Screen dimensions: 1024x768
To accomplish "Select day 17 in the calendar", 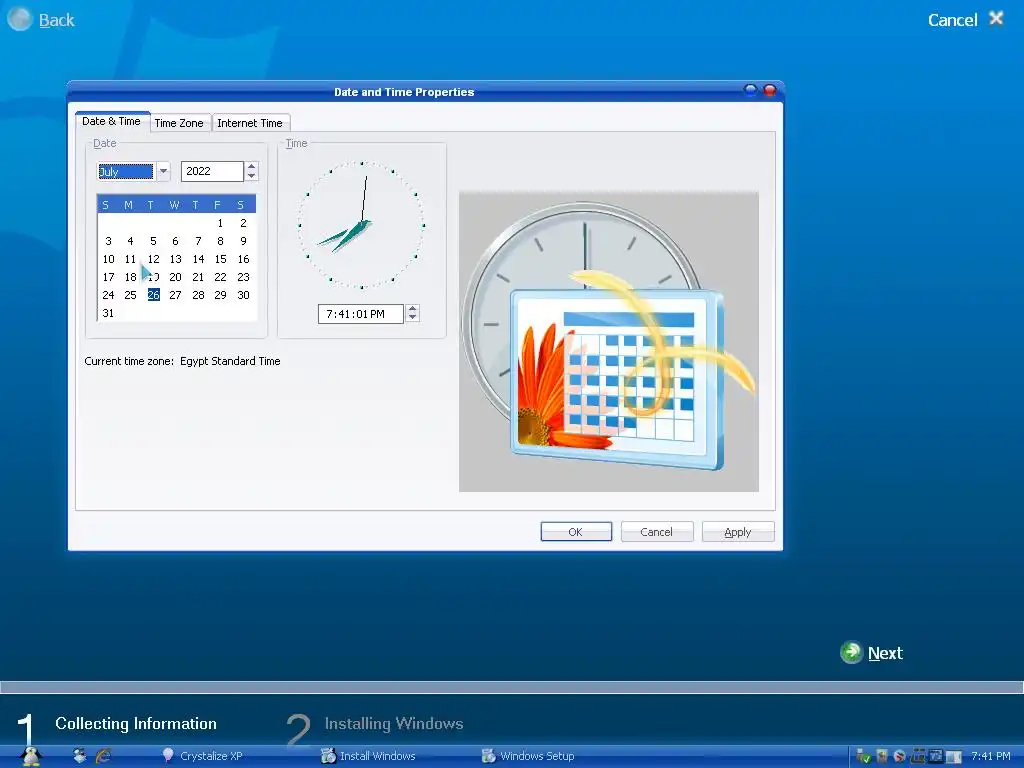I will [108, 277].
